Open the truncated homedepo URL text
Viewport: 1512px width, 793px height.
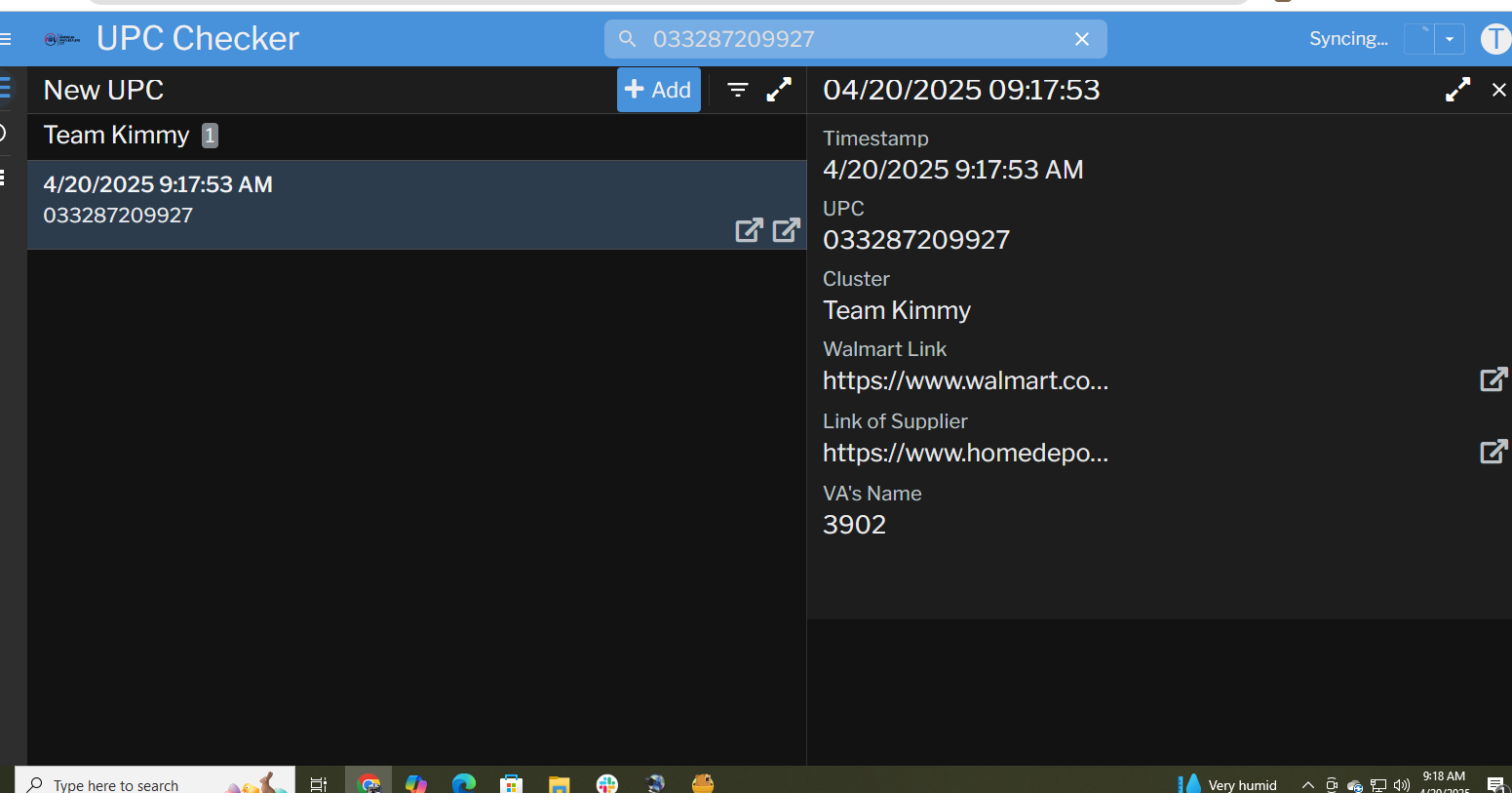click(x=965, y=453)
